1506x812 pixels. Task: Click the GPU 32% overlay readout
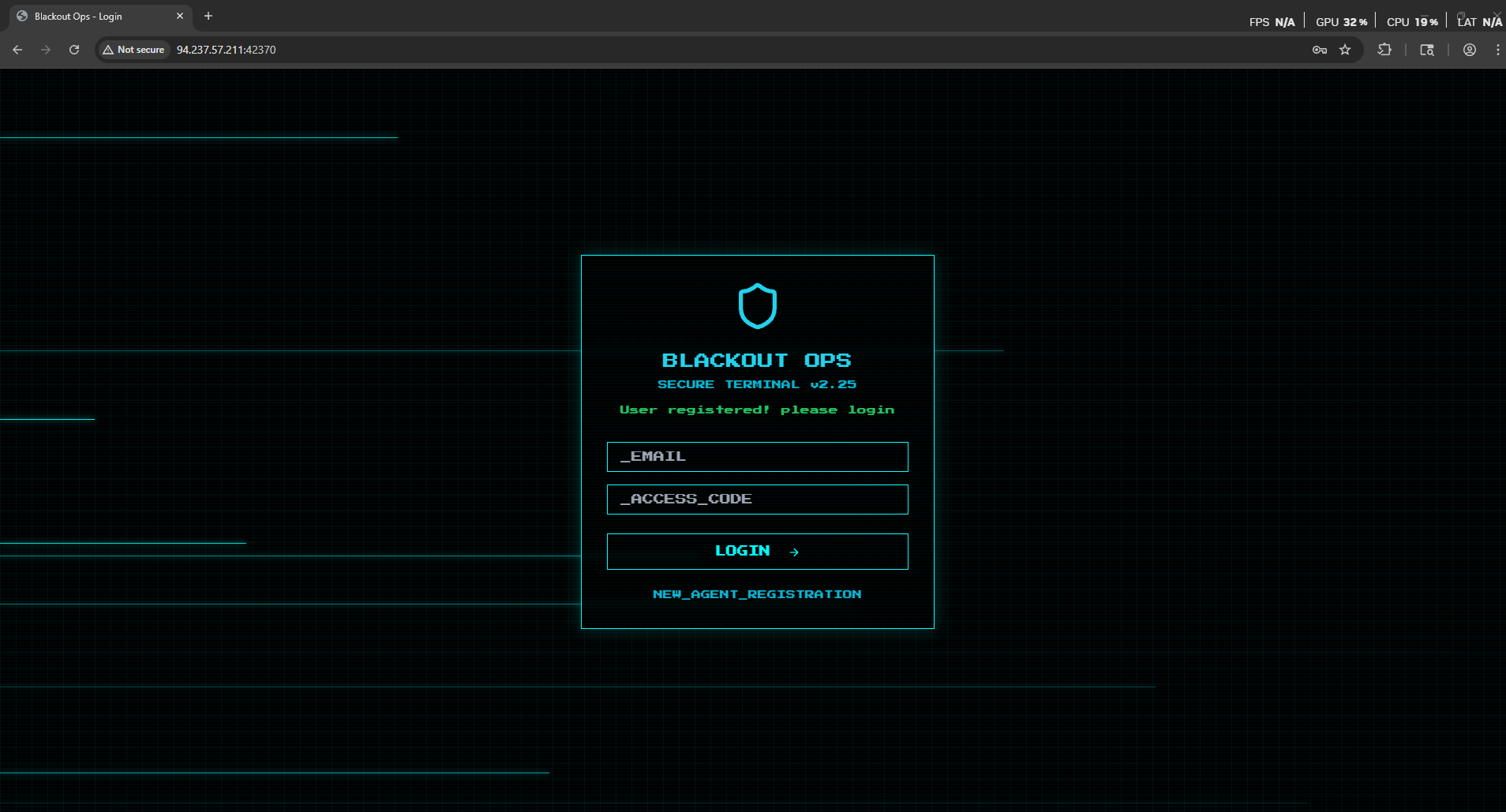coord(1341,22)
